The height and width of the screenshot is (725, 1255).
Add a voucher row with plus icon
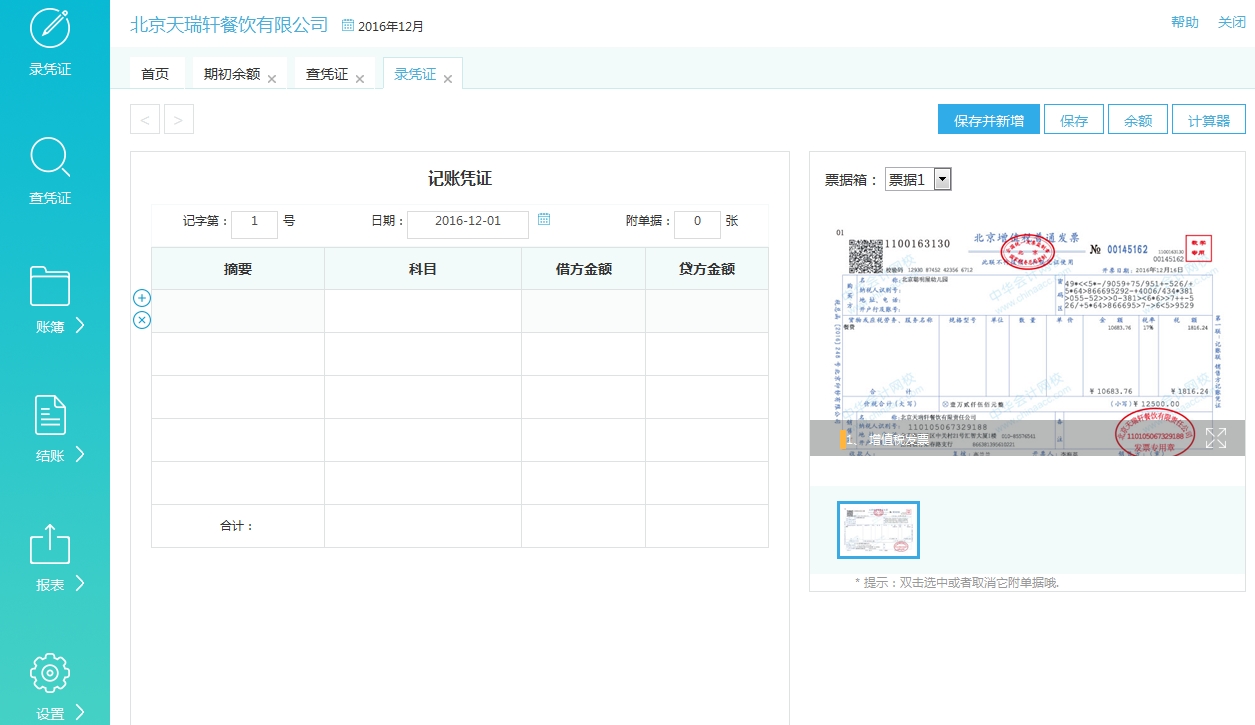point(142,298)
